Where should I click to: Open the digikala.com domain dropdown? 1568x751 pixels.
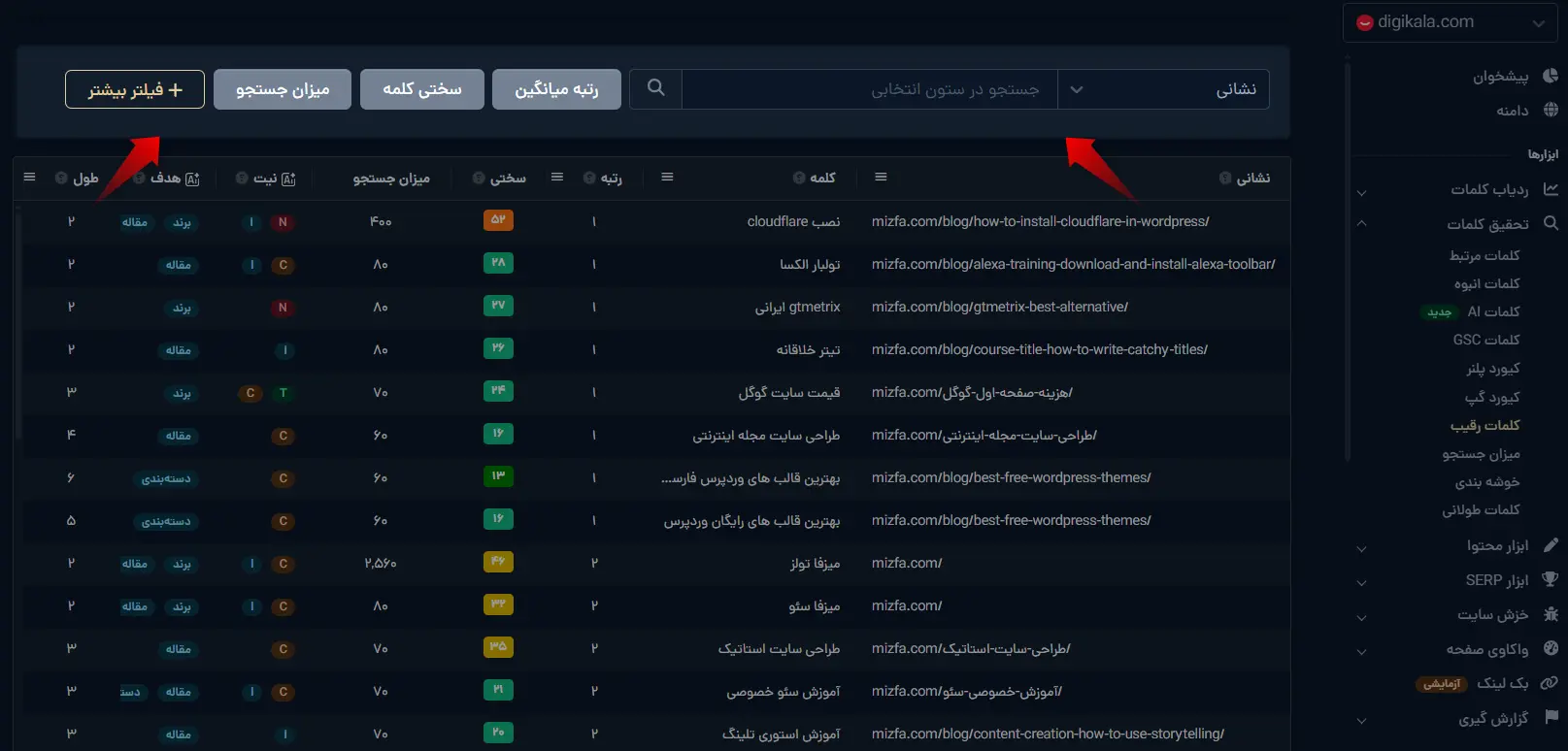point(1450,22)
